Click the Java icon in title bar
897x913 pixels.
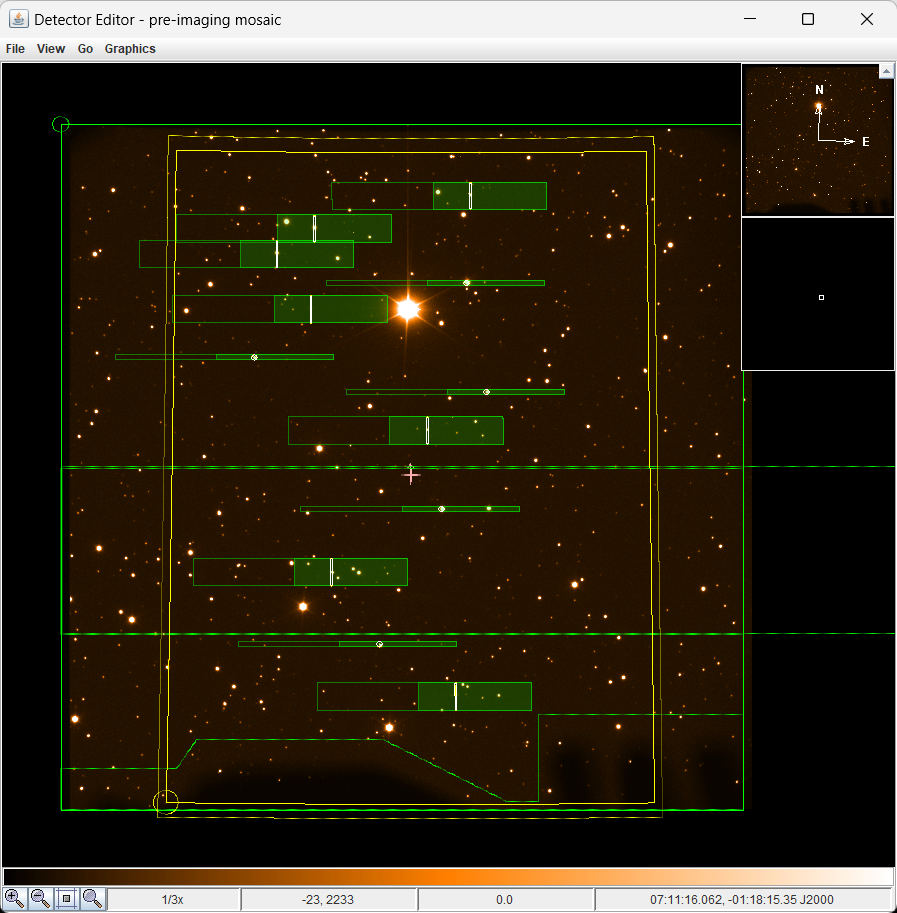coord(18,19)
